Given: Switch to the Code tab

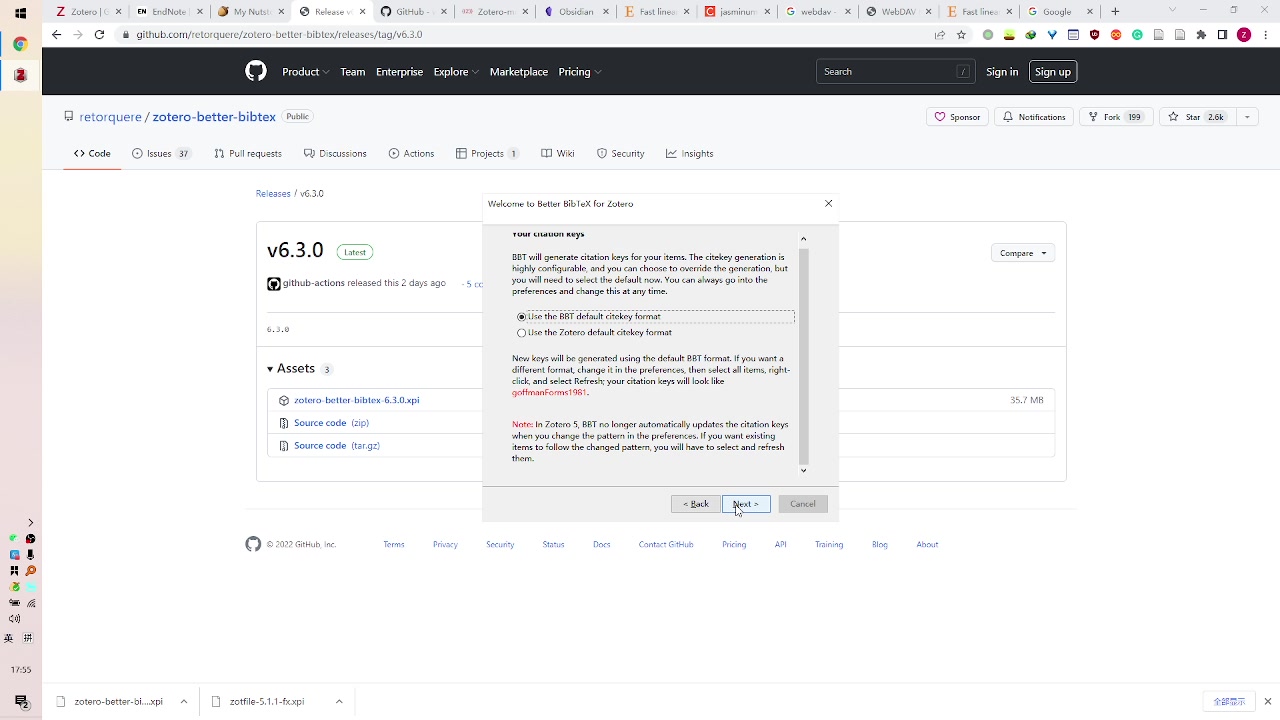Looking at the screenshot, I should point(92,154).
